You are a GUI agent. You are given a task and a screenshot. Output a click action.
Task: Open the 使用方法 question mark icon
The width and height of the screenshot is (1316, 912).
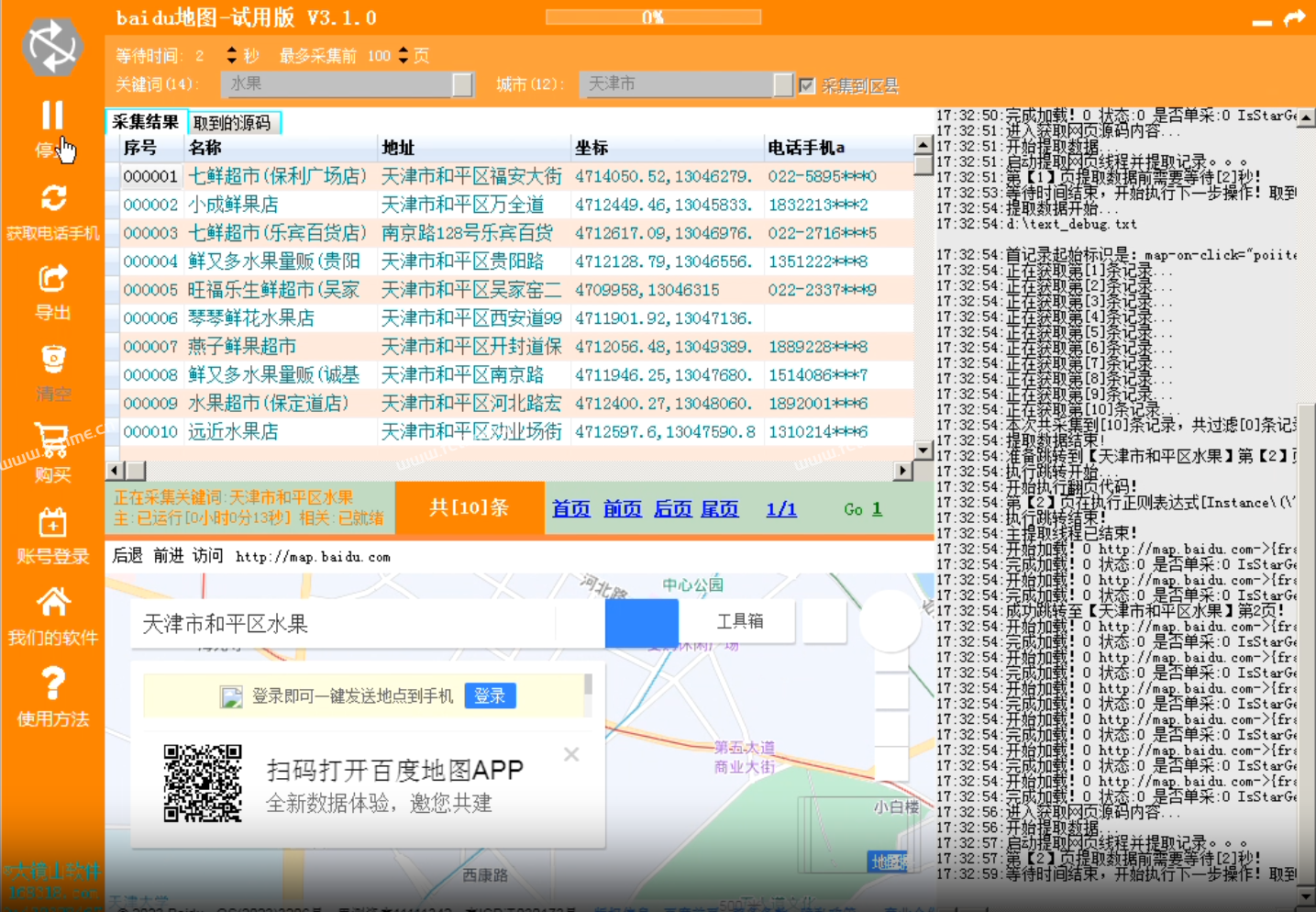point(53,683)
